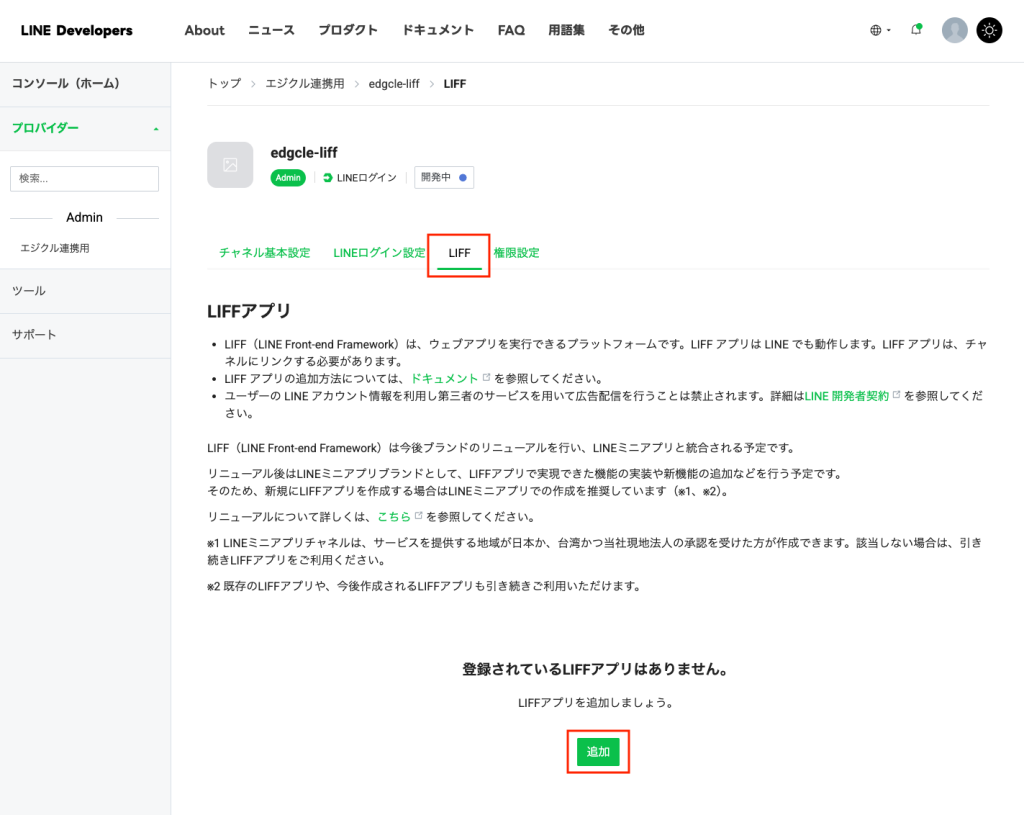This screenshot has height=815, width=1024.
Task: Open the ドキュメント navigation item
Action: click(x=438, y=30)
